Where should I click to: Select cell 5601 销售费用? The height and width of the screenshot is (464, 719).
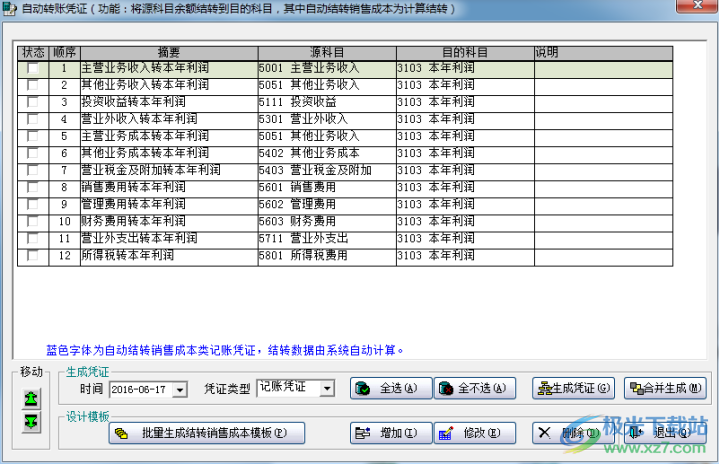327,187
